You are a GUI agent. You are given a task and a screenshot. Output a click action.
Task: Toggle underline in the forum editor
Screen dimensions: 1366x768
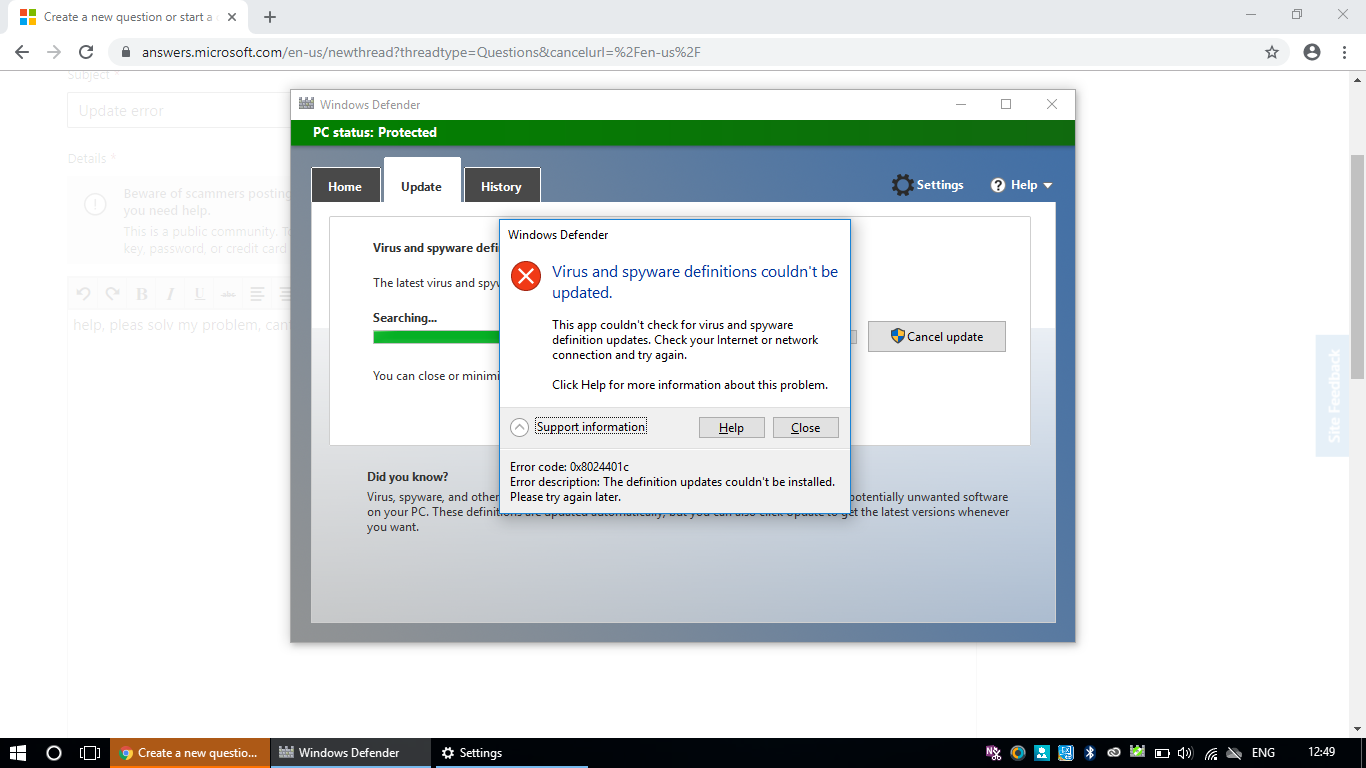pos(200,294)
